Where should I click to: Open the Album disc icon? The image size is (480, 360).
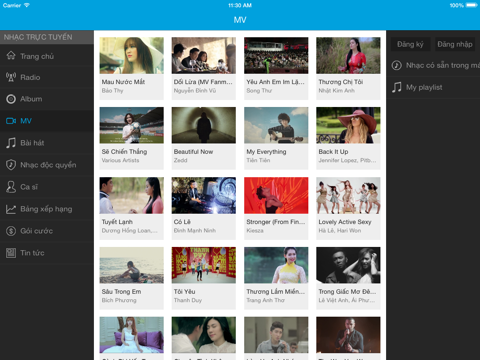coord(11,99)
